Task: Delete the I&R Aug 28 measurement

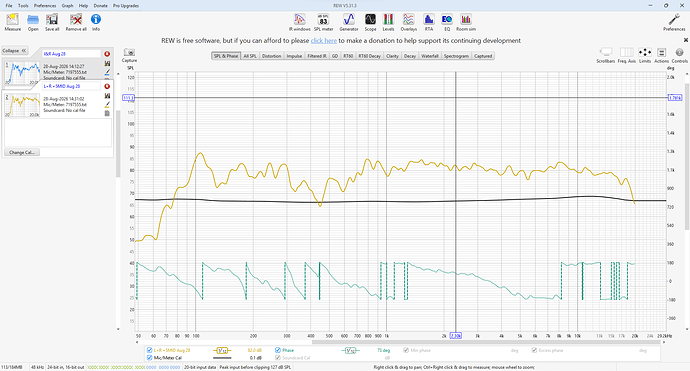Action: click(107, 54)
